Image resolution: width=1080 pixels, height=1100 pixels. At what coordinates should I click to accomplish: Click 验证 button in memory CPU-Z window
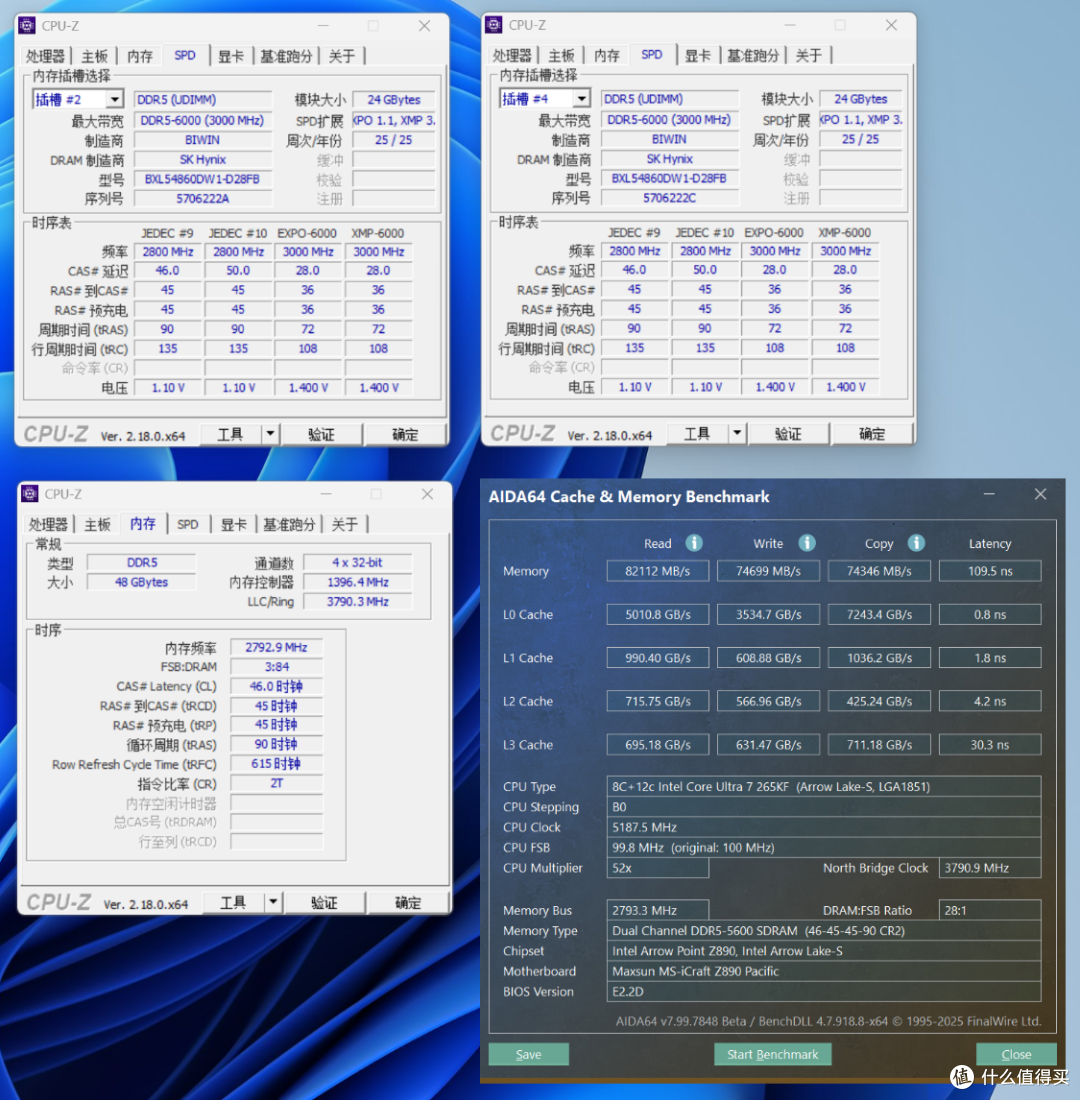click(x=324, y=903)
